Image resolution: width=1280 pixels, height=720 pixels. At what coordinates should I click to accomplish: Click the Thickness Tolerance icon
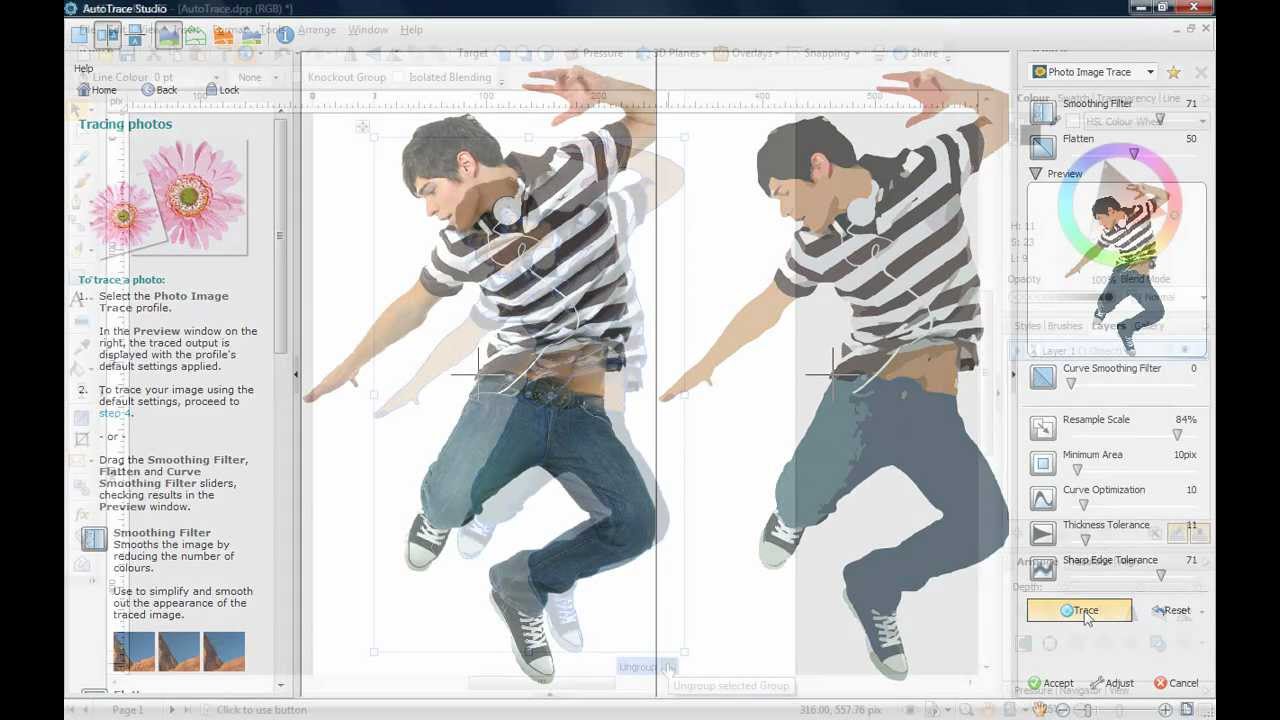pyautogui.click(x=1043, y=533)
